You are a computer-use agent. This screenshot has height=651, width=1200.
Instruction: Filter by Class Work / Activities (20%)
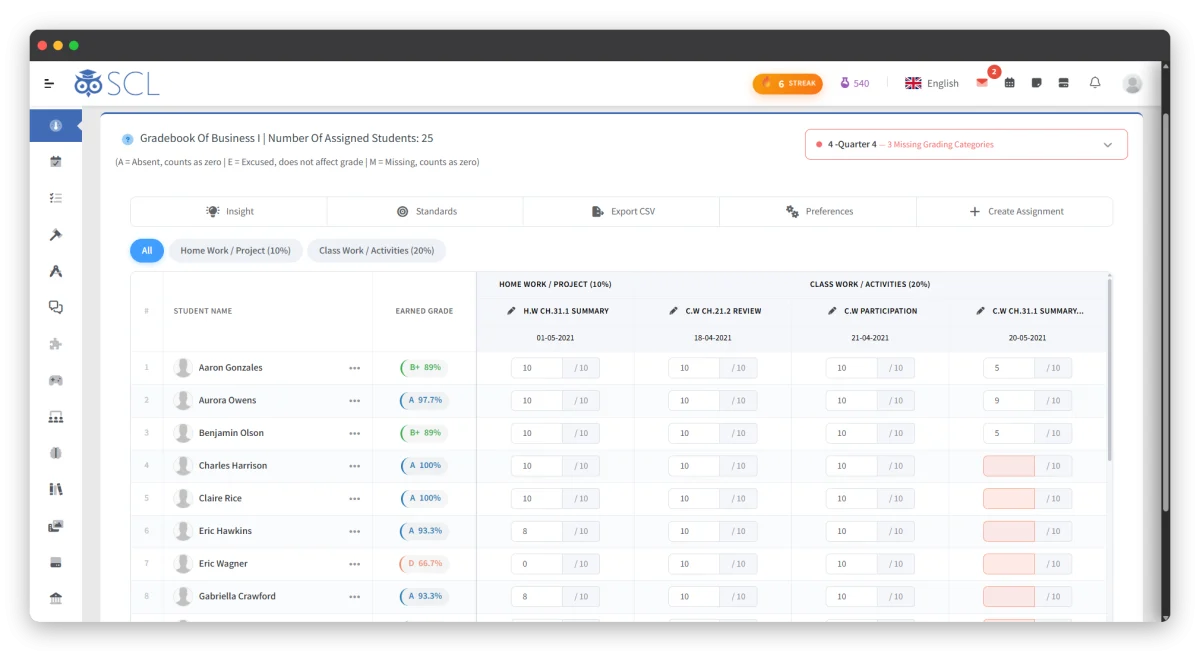click(x=377, y=250)
